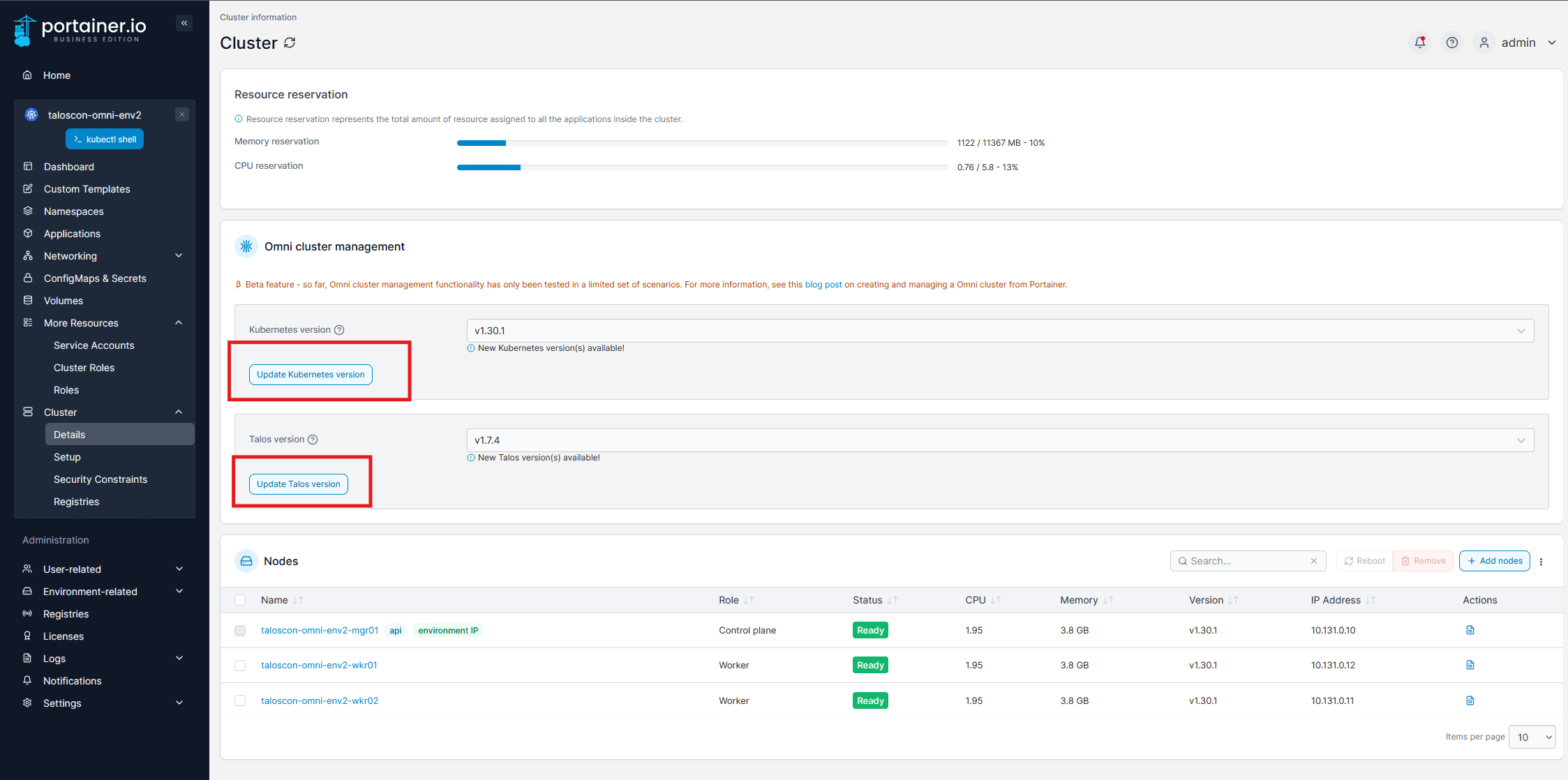Click the Kubernetes version help tooltip icon

[339, 330]
